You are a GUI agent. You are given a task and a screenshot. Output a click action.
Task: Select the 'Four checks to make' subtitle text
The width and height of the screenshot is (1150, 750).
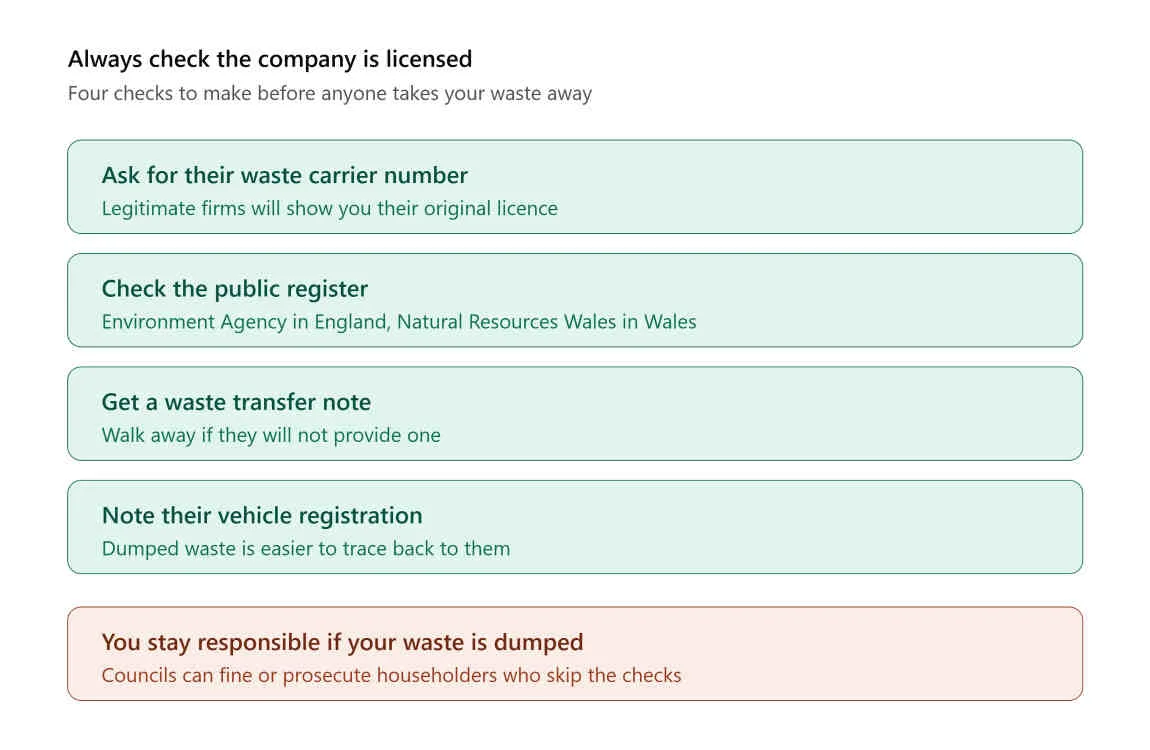tap(329, 94)
